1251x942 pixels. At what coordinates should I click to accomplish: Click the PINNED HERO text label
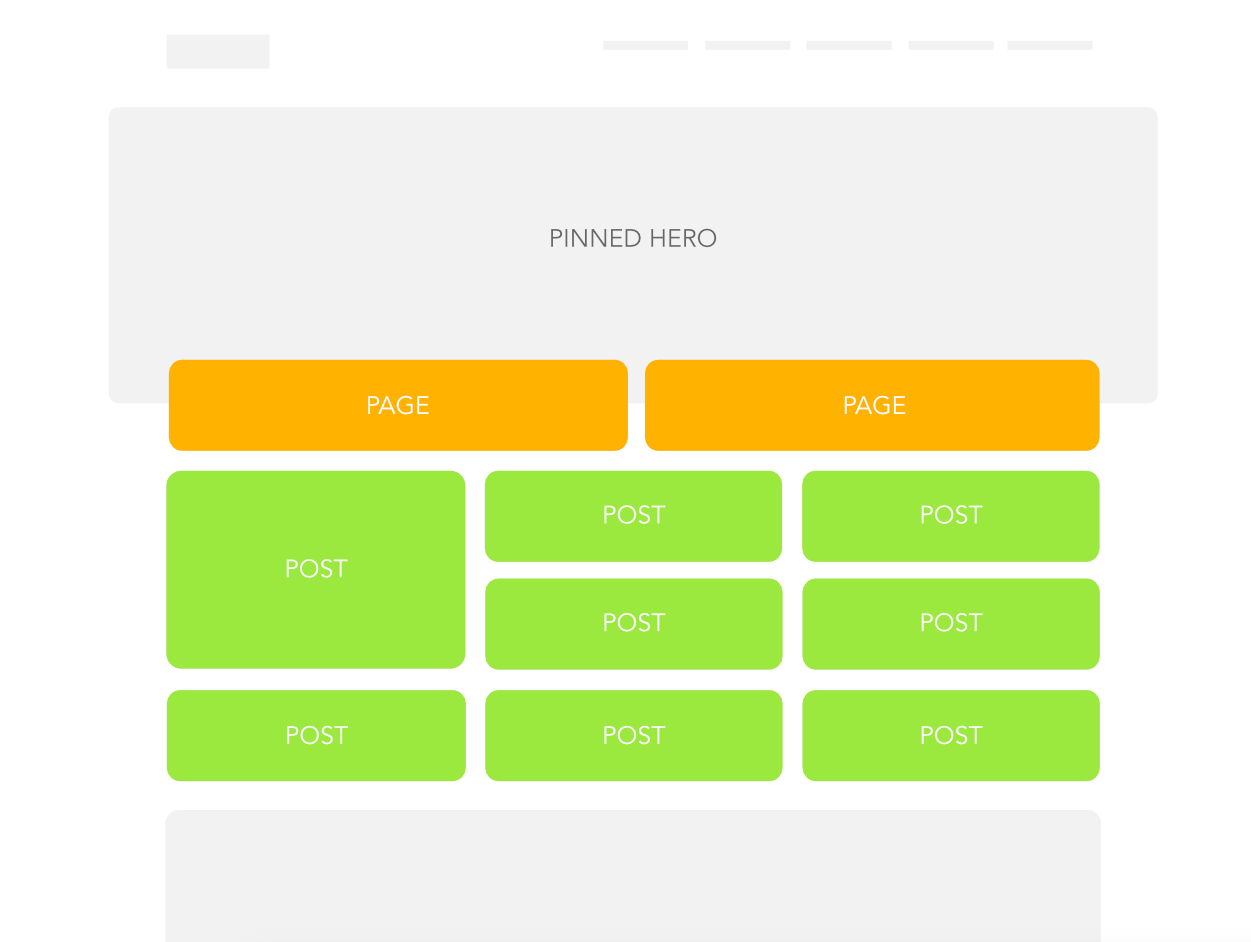(x=633, y=238)
